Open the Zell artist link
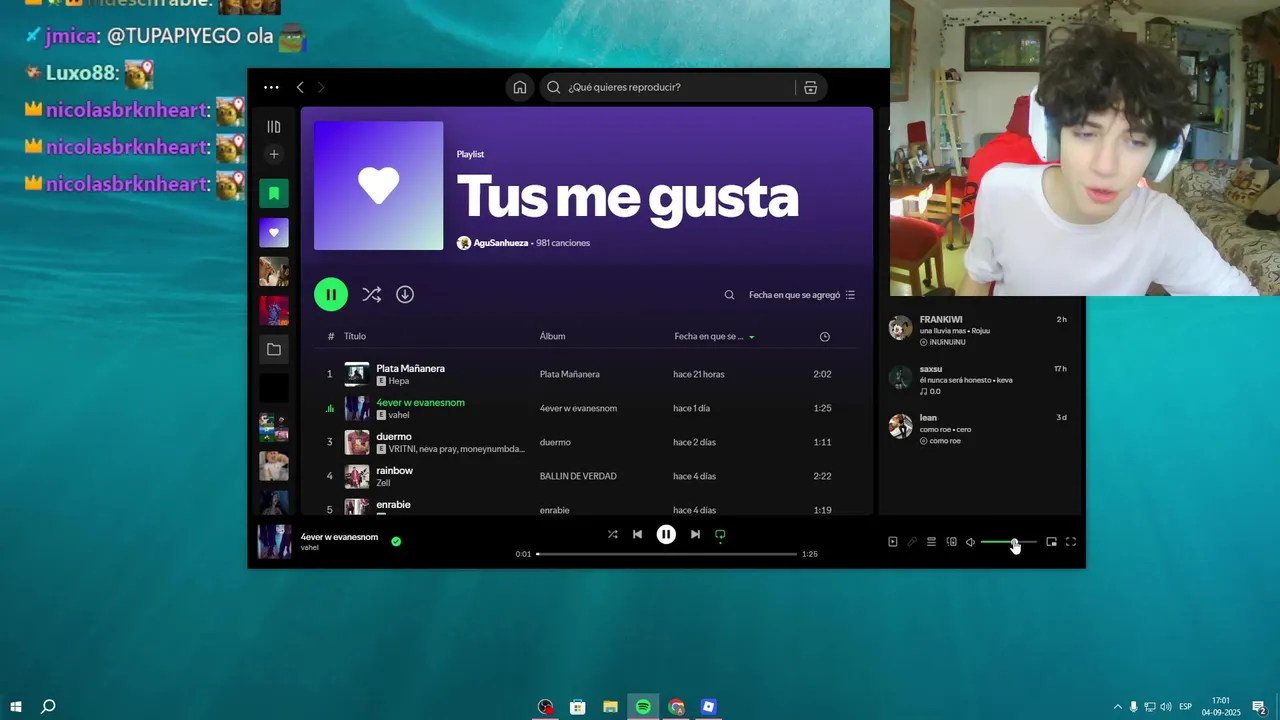This screenshot has width=1280, height=720. click(x=383, y=483)
